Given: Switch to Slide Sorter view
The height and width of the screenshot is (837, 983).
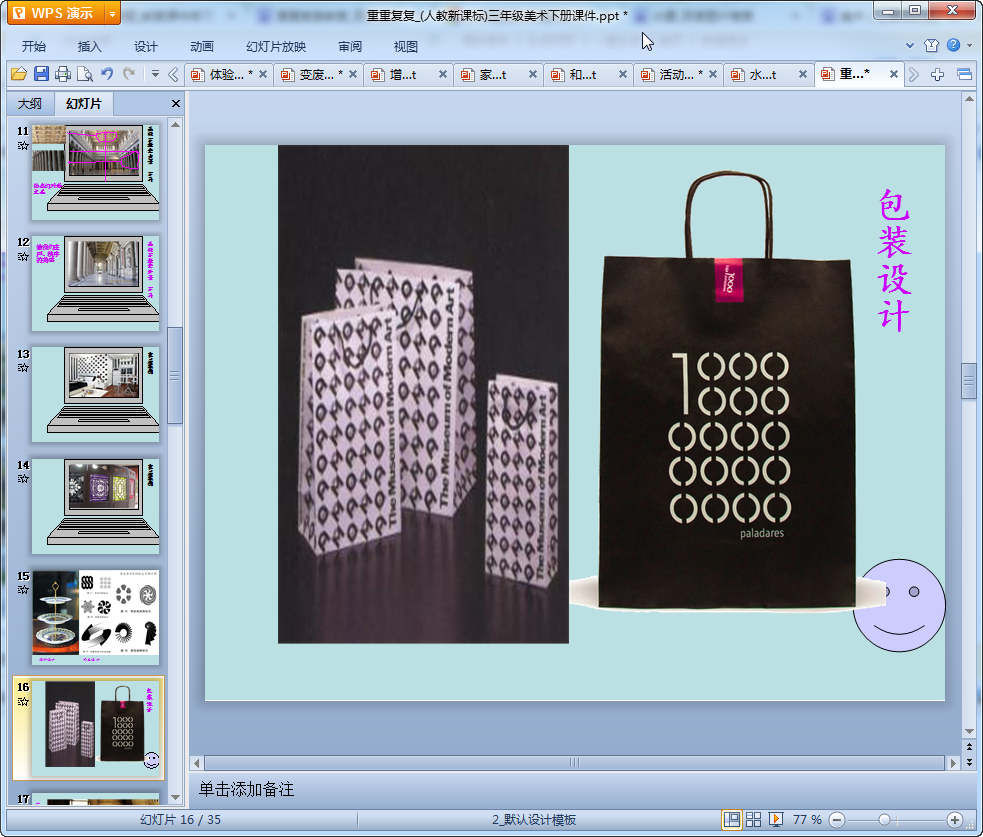Looking at the screenshot, I should [x=754, y=820].
